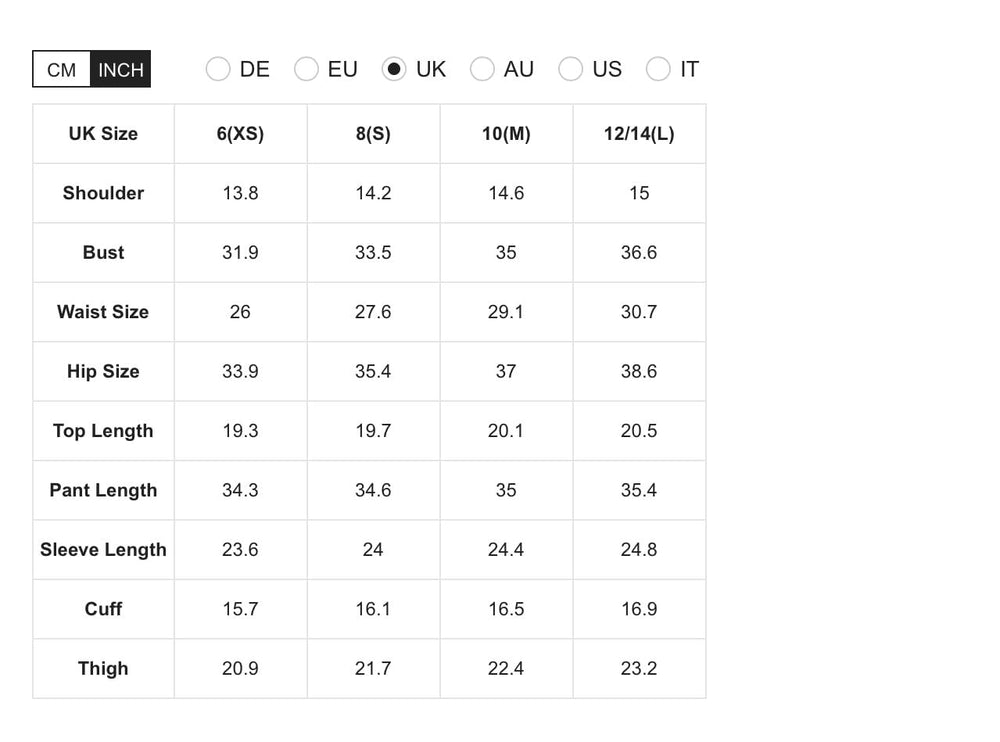1000x742 pixels.
Task: Click the Waist Size row label
Action: click(103, 312)
